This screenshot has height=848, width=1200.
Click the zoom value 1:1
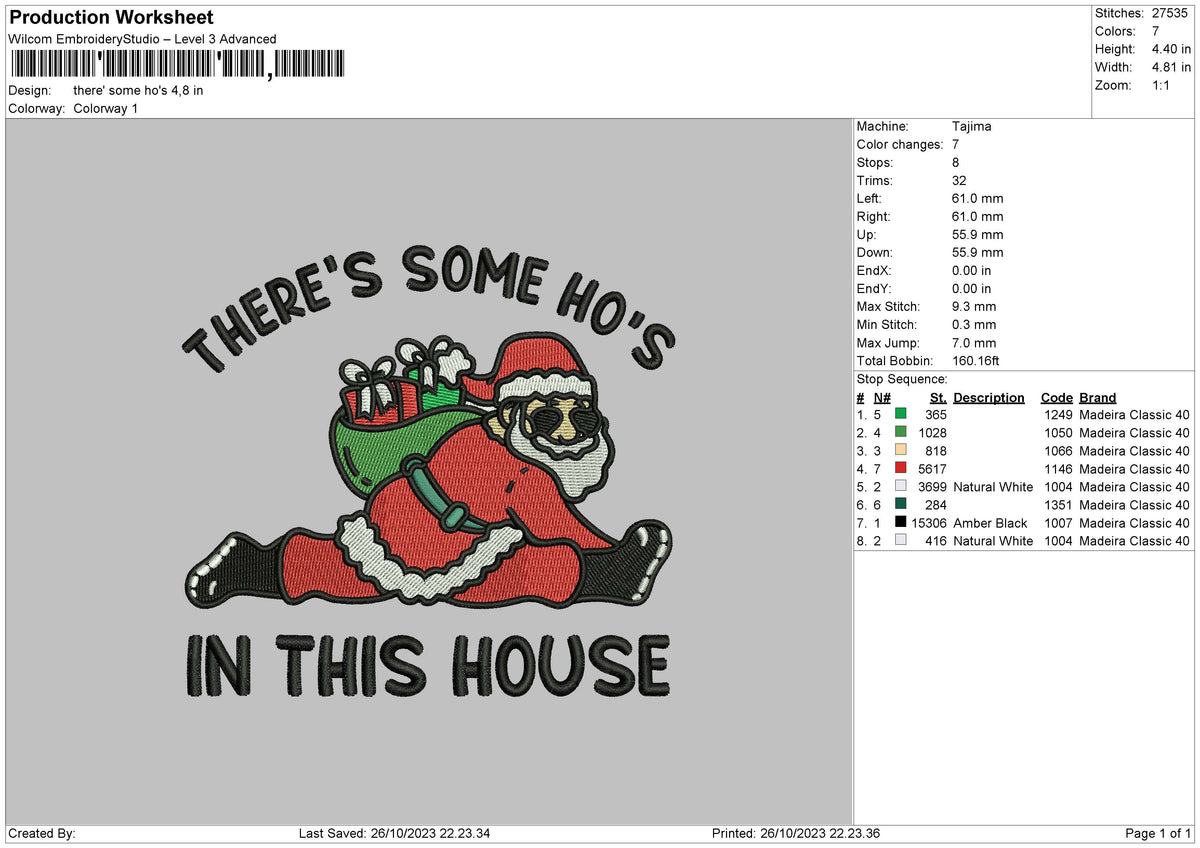tap(1162, 85)
